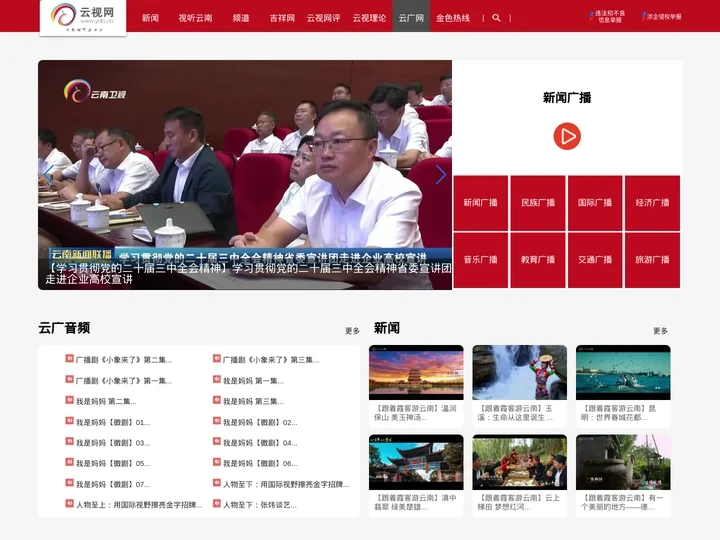The width and height of the screenshot is (720, 540).
Task: Click audio icon beside 我是妈妈【微剧】04
Action: pyautogui.click(x=217, y=441)
